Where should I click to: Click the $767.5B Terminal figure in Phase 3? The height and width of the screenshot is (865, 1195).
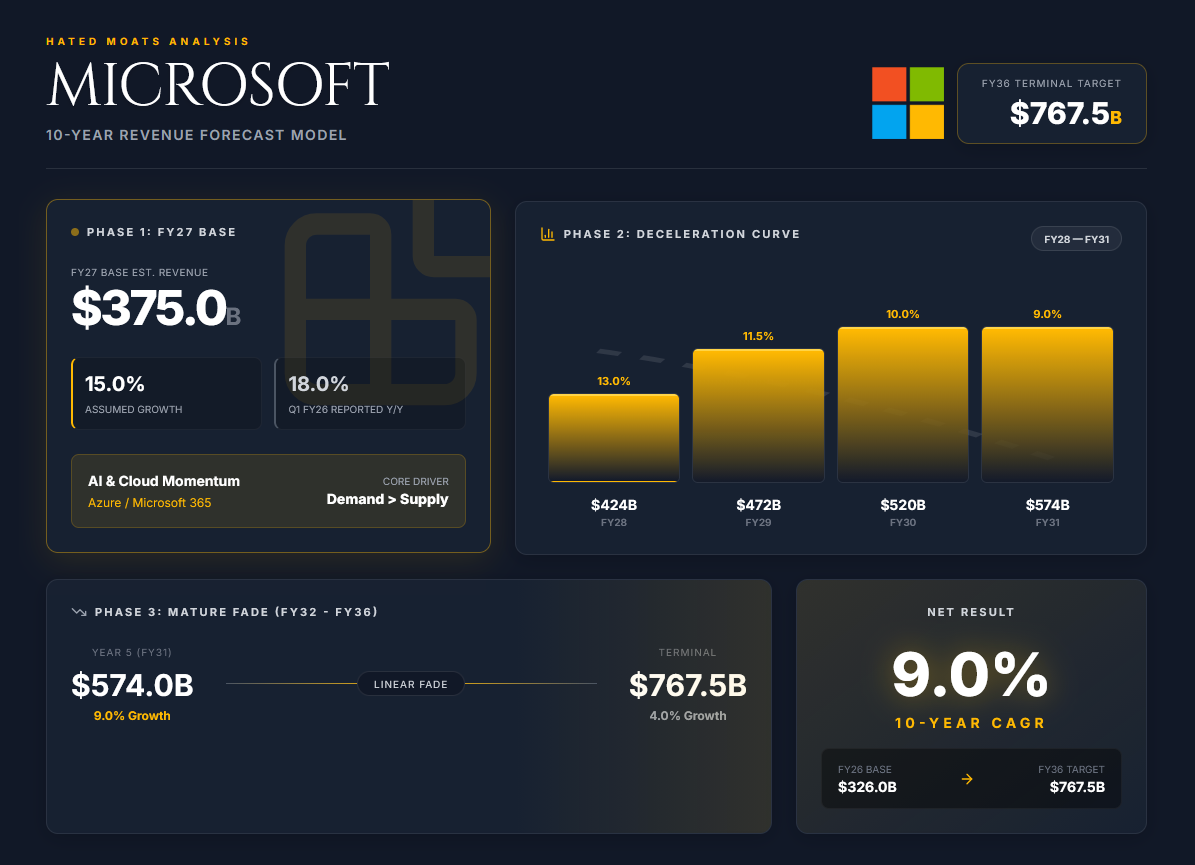(687, 685)
